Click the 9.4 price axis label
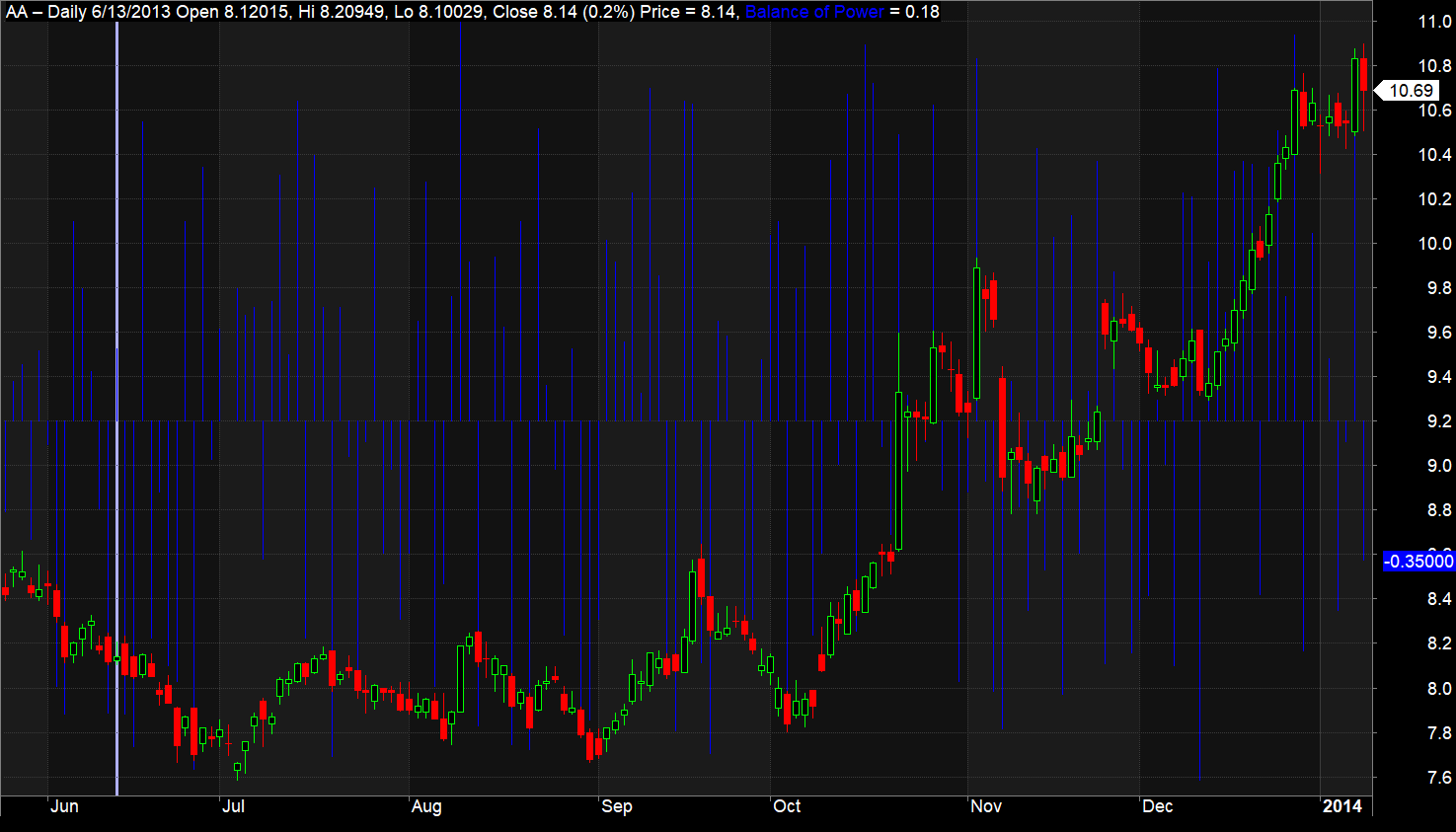 pyautogui.click(x=1439, y=377)
